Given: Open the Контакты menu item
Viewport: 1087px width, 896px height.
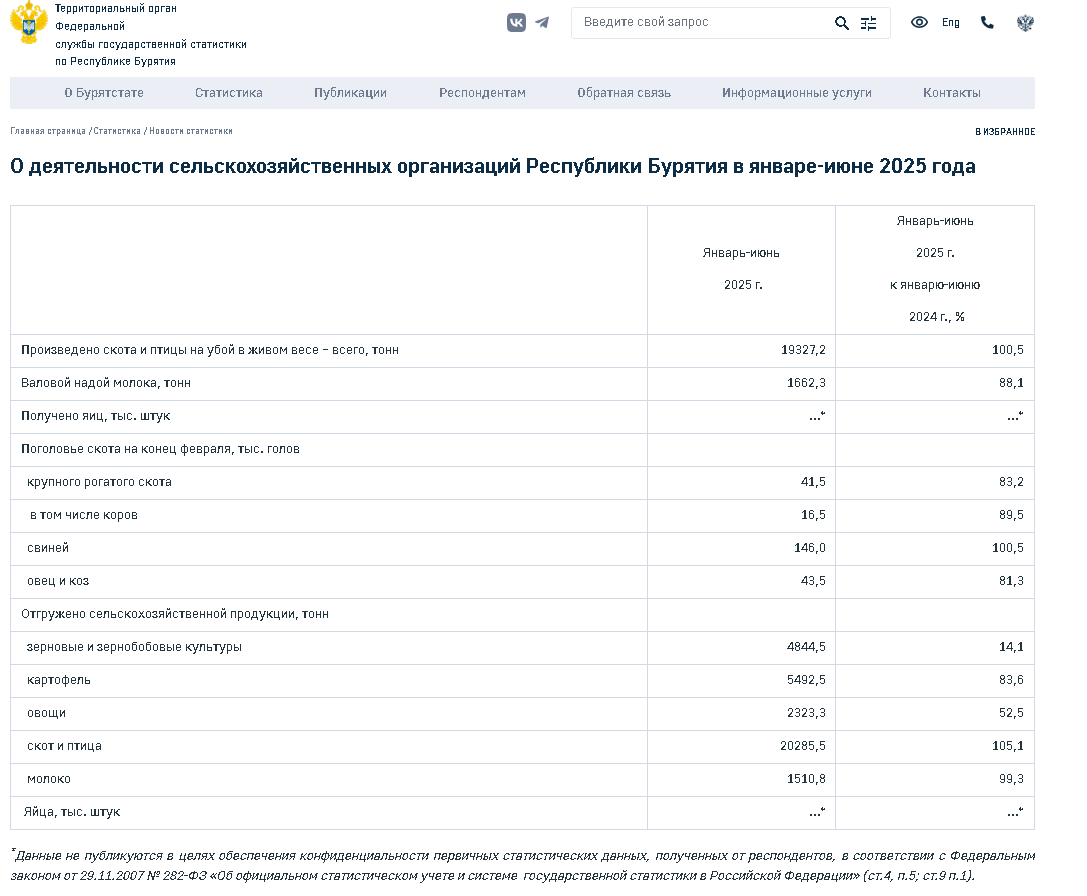Looking at the screenshot, I should [951, 93].
